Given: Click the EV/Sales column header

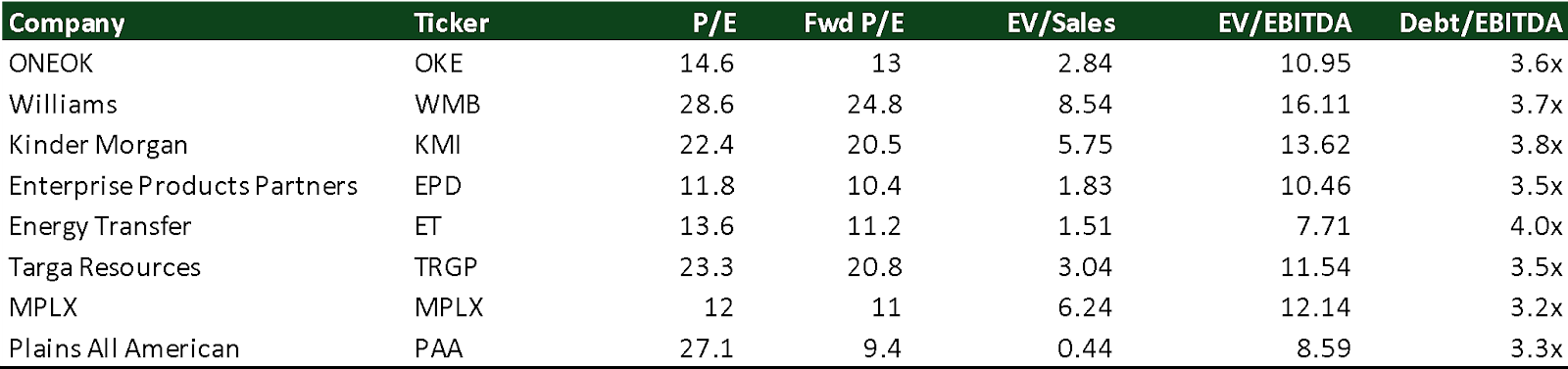Looking at the screenshot, I should pos(1060,23).
